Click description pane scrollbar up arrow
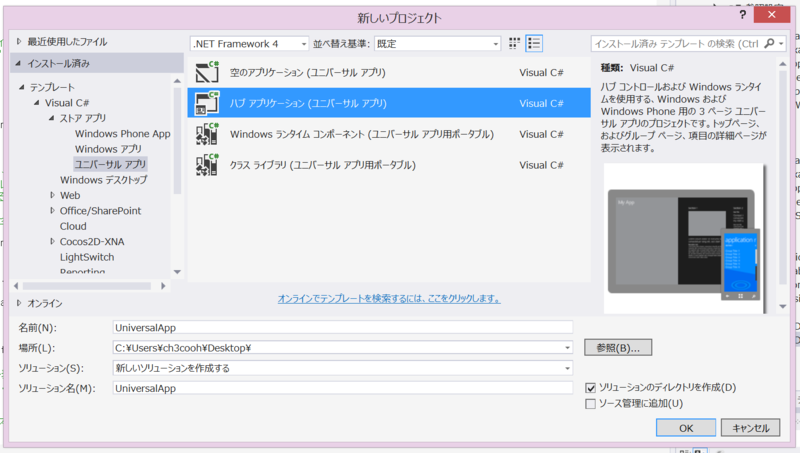Viewport: 800px width, 453px height. [x=783, y=64]
